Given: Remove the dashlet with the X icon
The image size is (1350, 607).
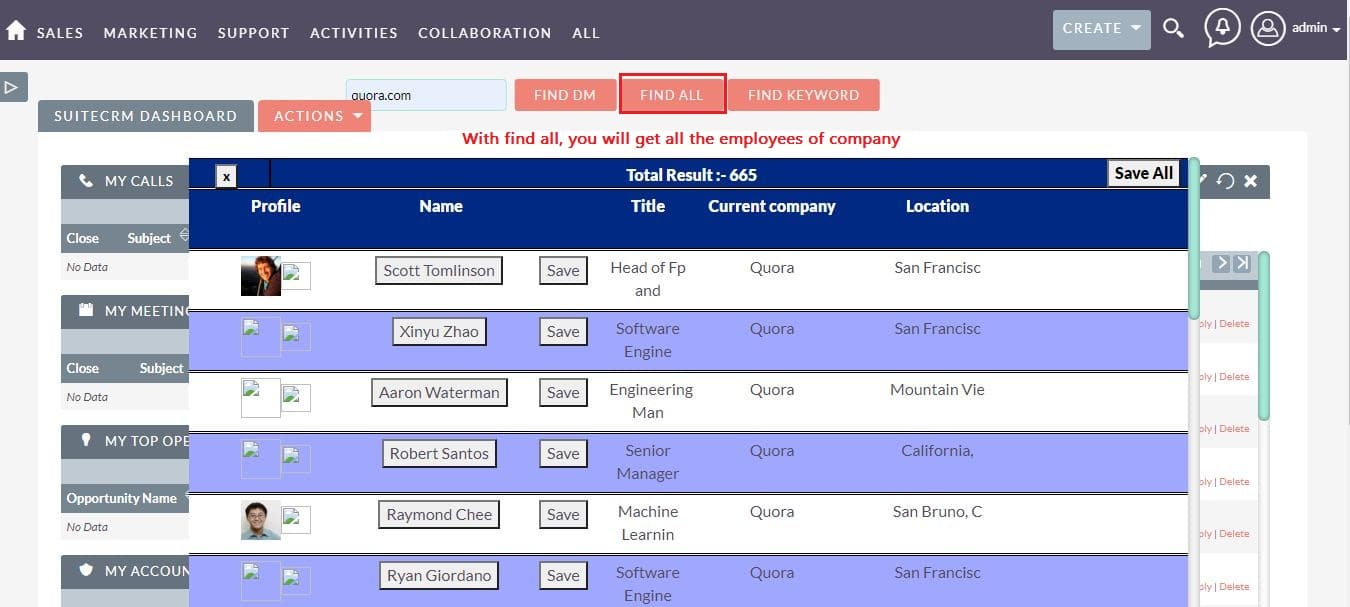Looking at the screenshot, I should 1250,181.
